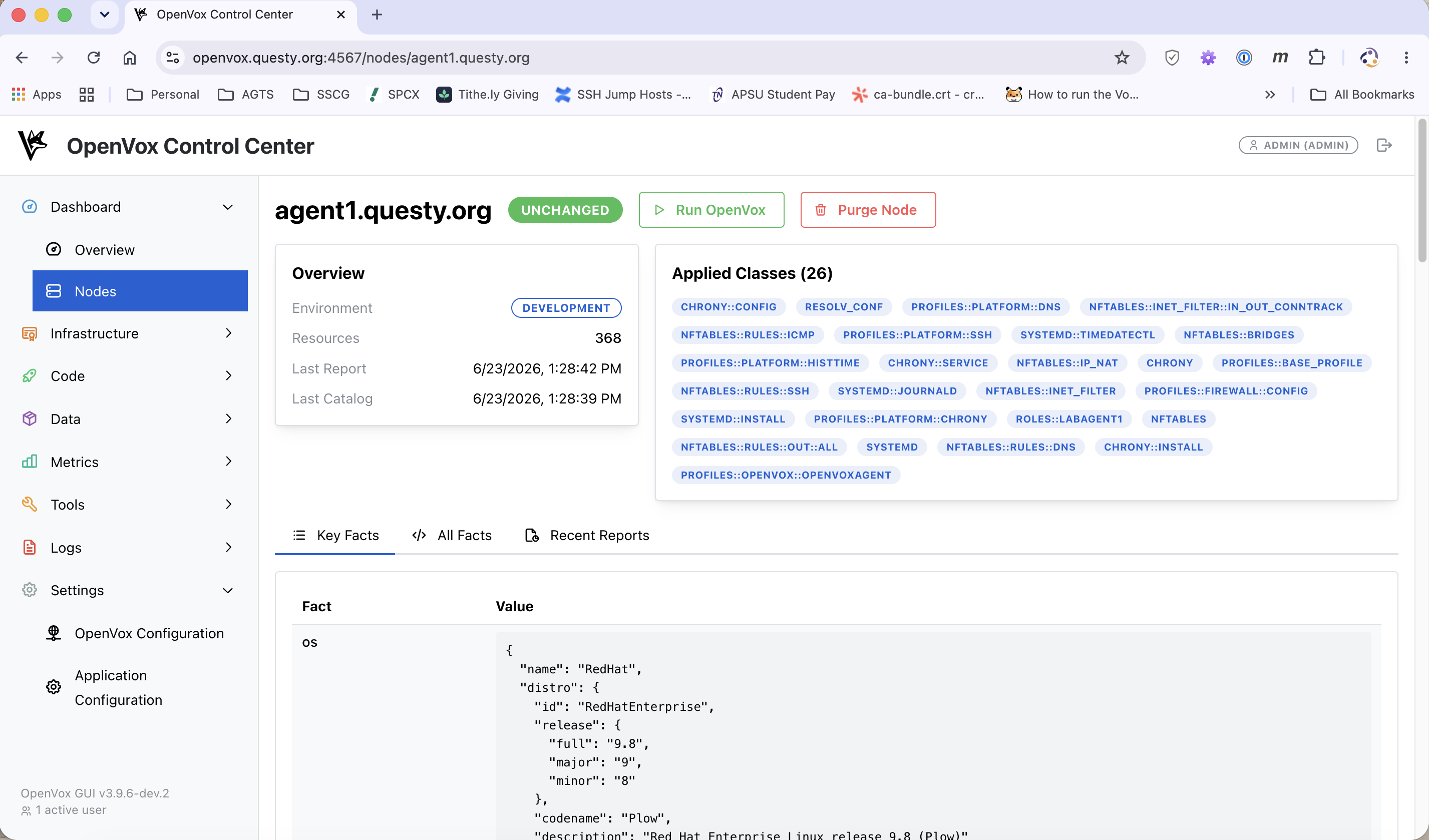This screenshot has width=1429, height=840.
Task: Click the Code rocket icon
Action: click(30, 376)
